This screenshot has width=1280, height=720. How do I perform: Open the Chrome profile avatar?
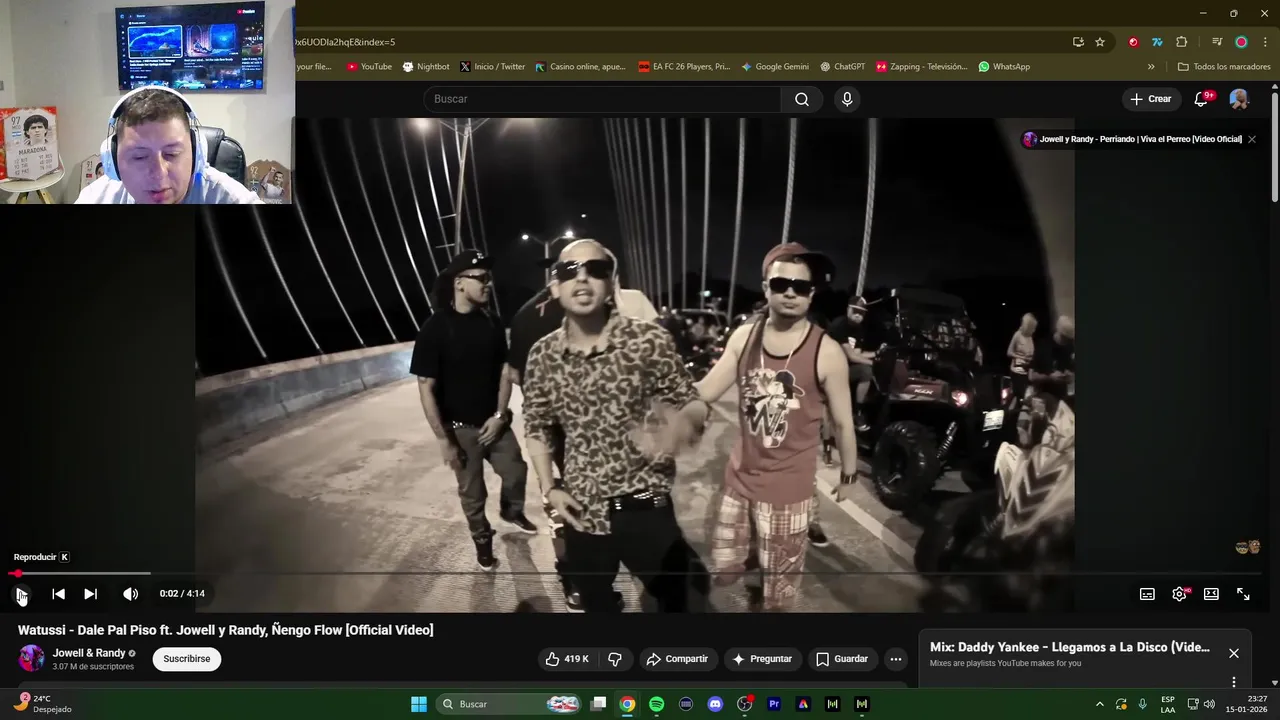pyautogui.click(x=1241, y=42)
